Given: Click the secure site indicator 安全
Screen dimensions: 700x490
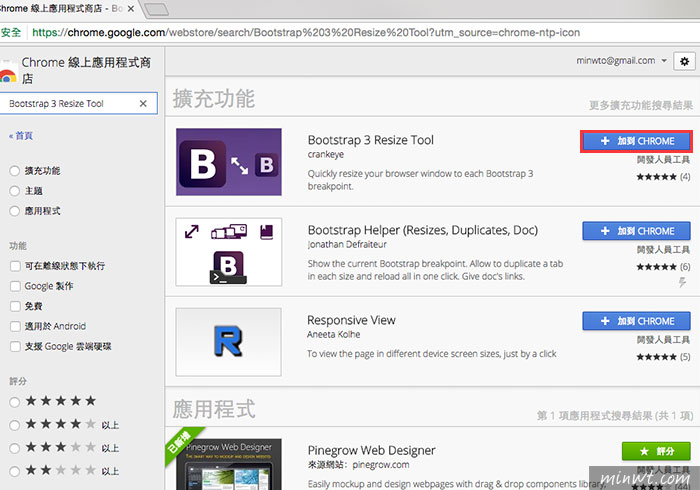Looking at the screenshot, I should (11, 32).
